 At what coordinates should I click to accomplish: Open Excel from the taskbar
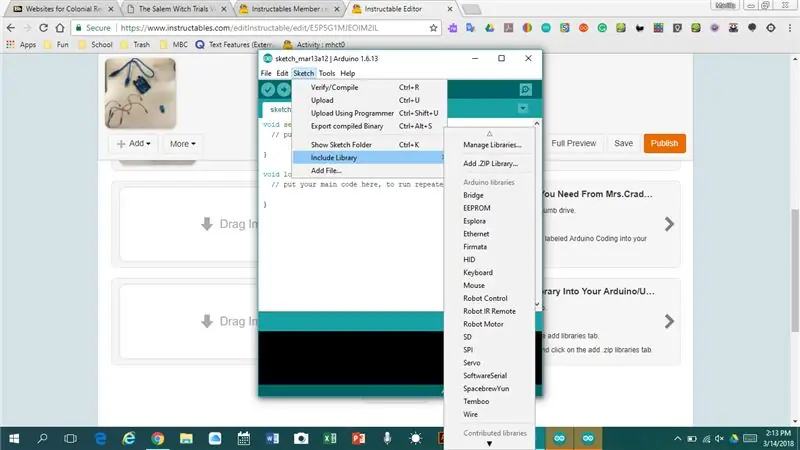(x=330, y=438)
